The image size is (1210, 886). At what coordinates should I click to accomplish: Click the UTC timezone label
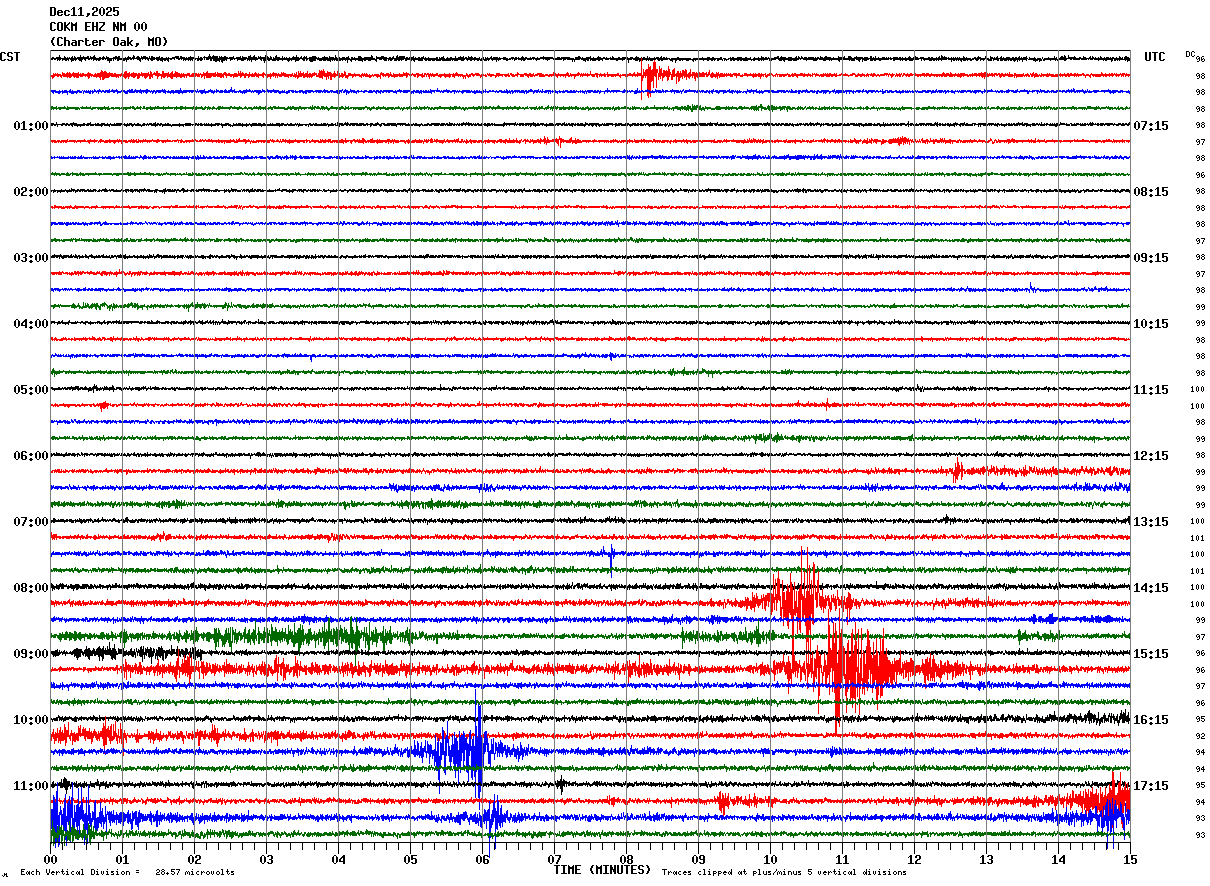1155,57
